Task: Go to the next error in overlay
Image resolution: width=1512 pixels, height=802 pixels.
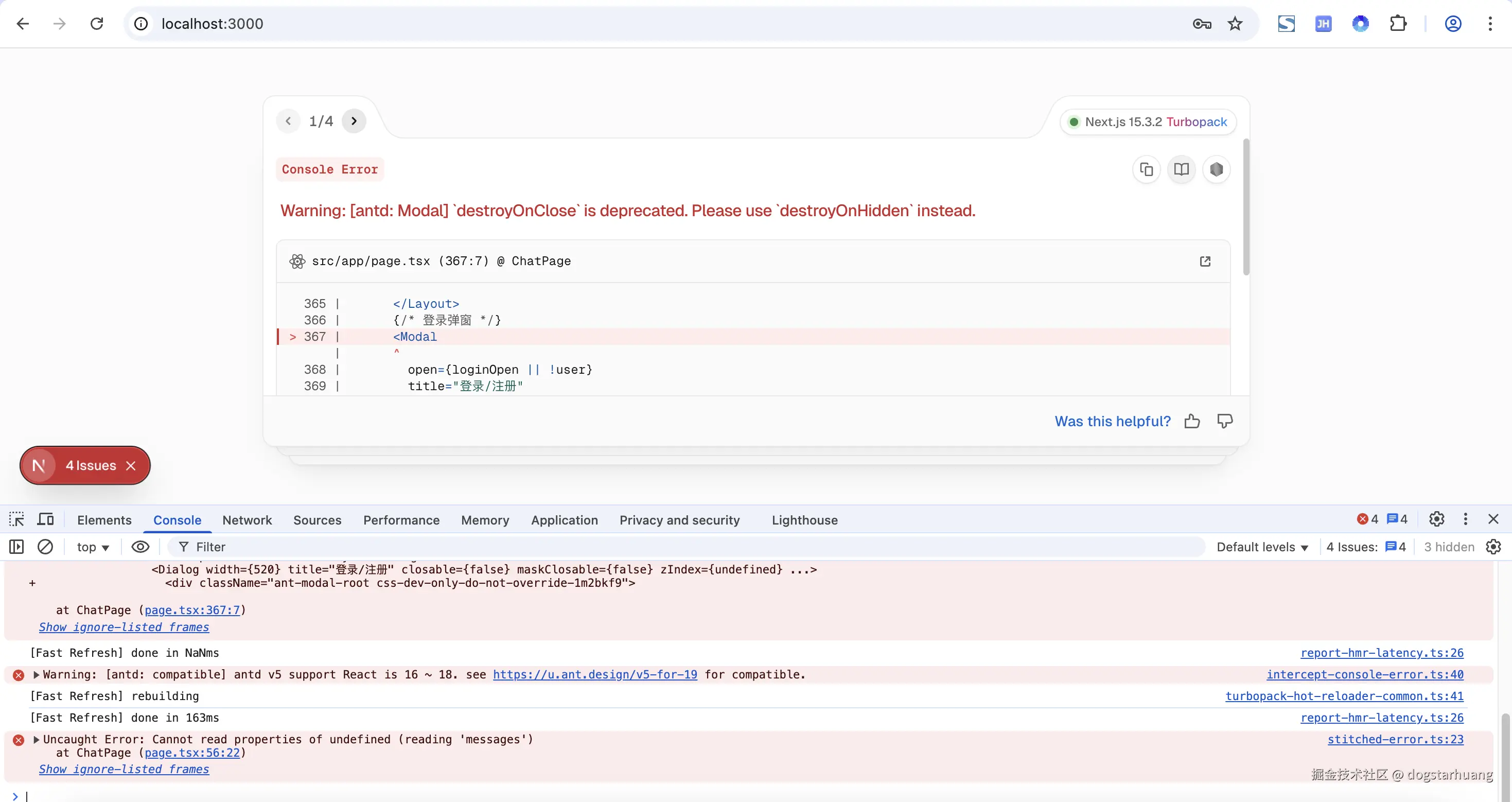Action: coord(354,121)
